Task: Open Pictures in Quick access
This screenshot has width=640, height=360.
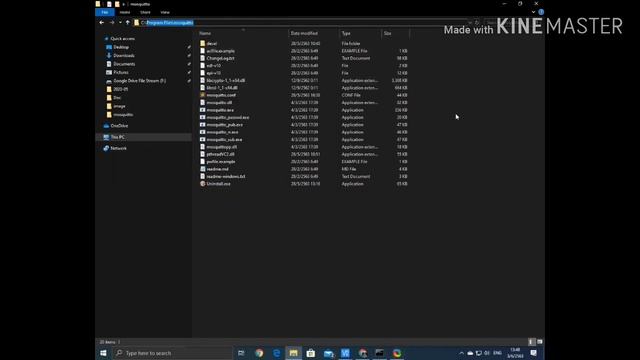Action: click(121, 72)
